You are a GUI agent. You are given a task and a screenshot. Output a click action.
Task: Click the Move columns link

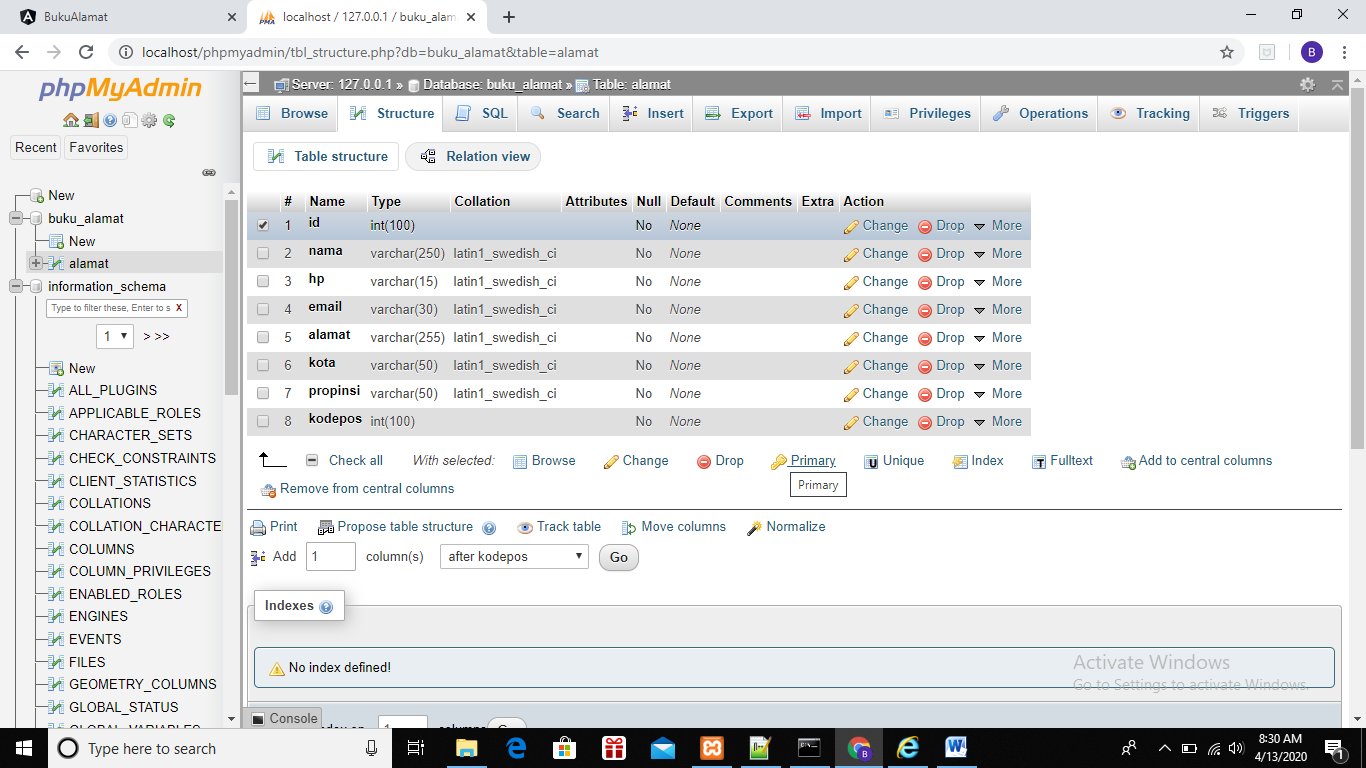click(x=673, y=527)
